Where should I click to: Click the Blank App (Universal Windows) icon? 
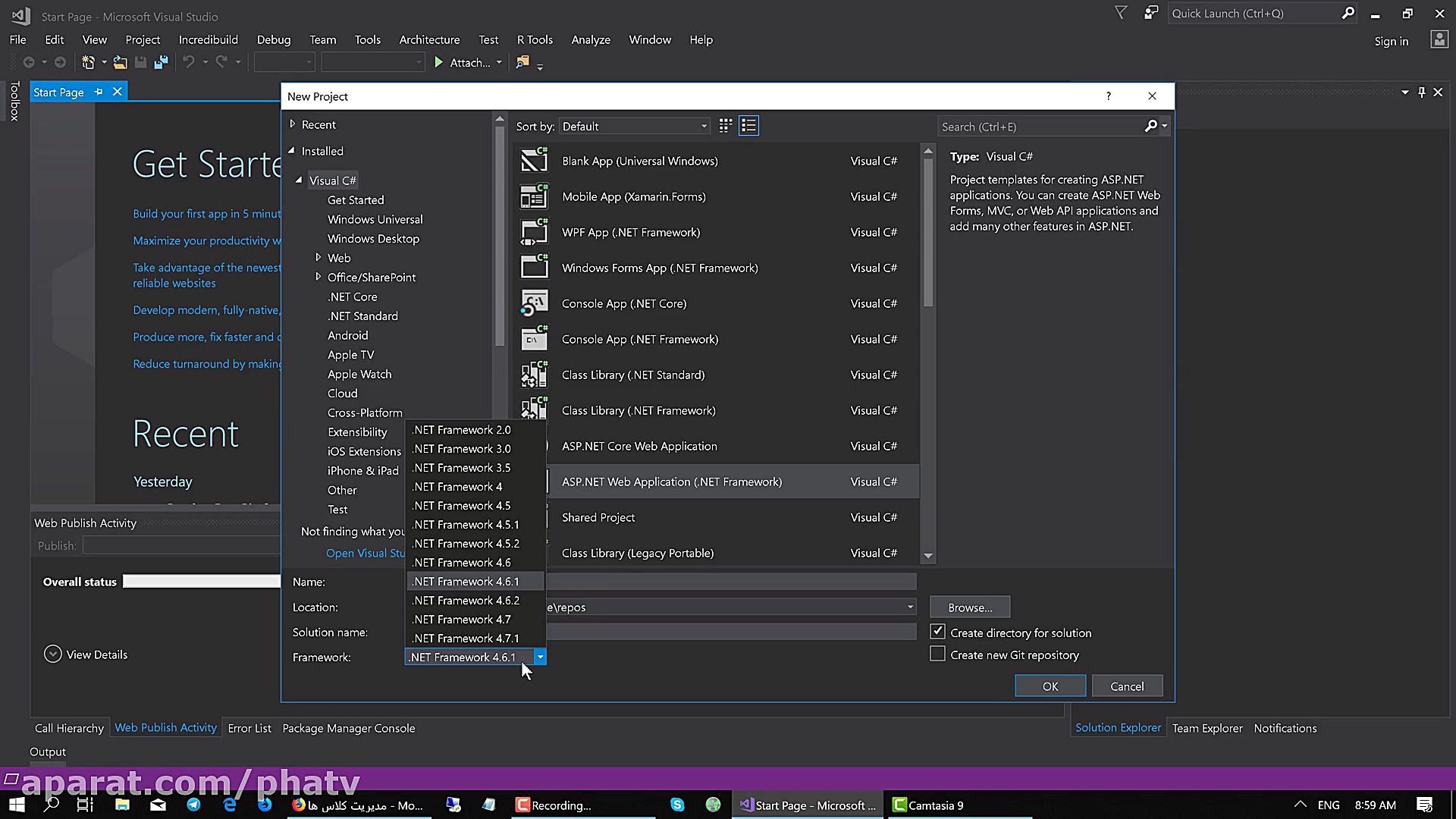tap(535, 160)
